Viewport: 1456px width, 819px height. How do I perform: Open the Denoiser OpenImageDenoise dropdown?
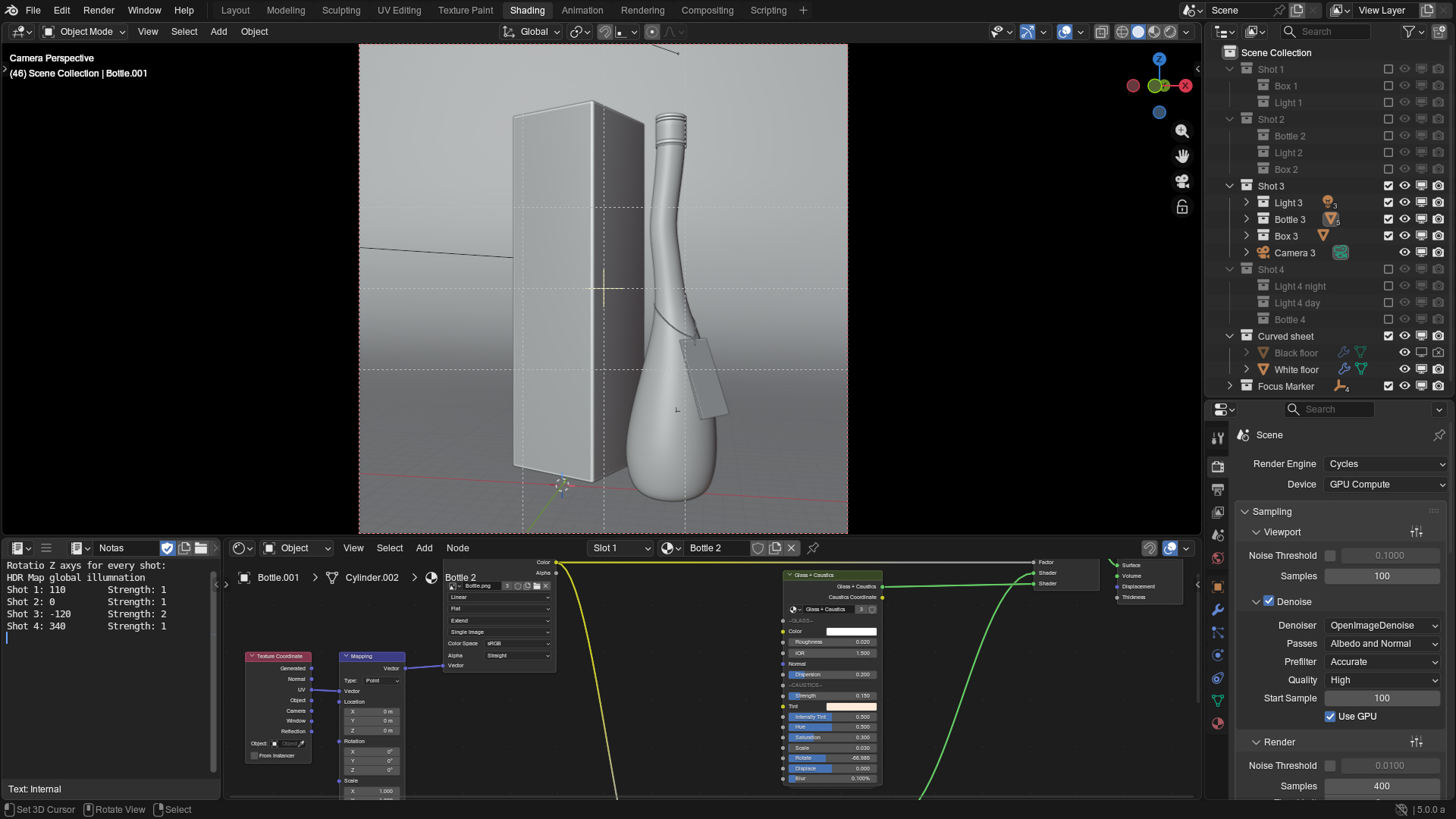pyautogui.click(x=1383, y=626)
